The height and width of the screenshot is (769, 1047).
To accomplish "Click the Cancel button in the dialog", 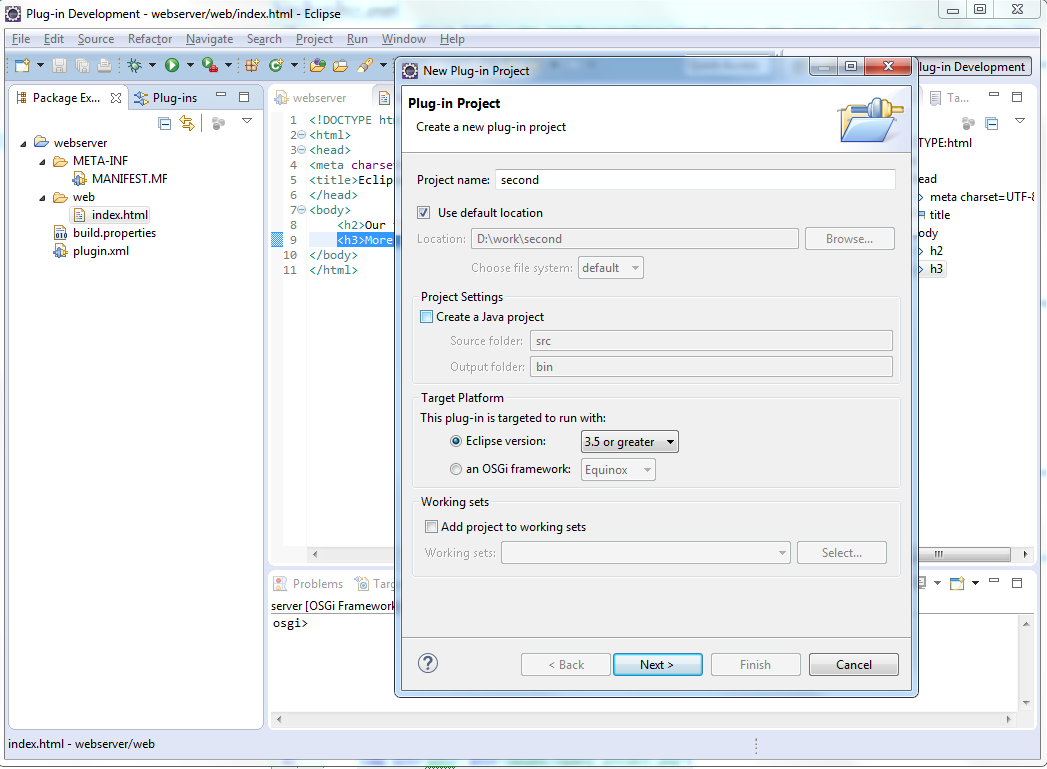I will [853, 665].
